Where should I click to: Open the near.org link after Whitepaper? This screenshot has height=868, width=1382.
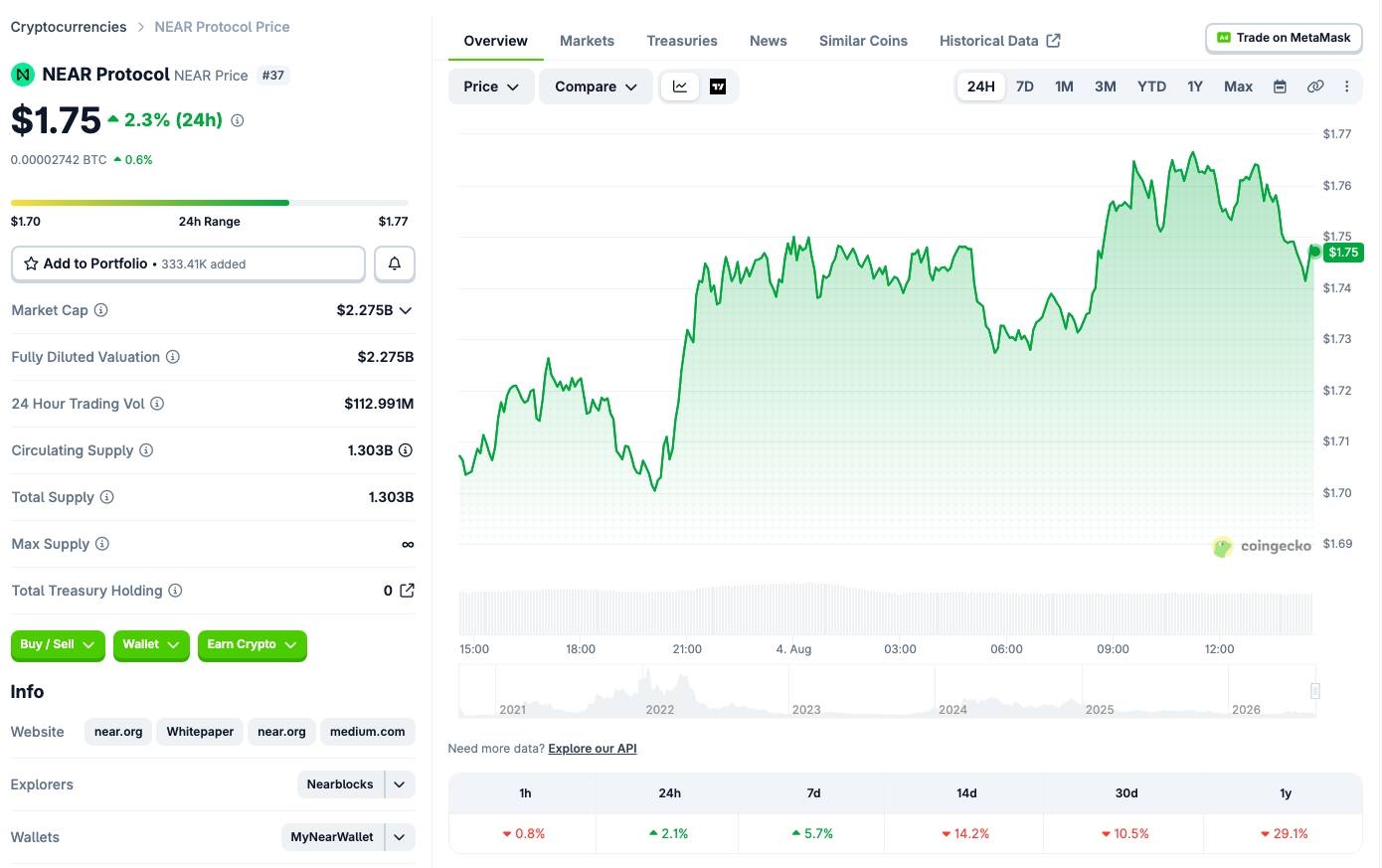pos(281,732)
